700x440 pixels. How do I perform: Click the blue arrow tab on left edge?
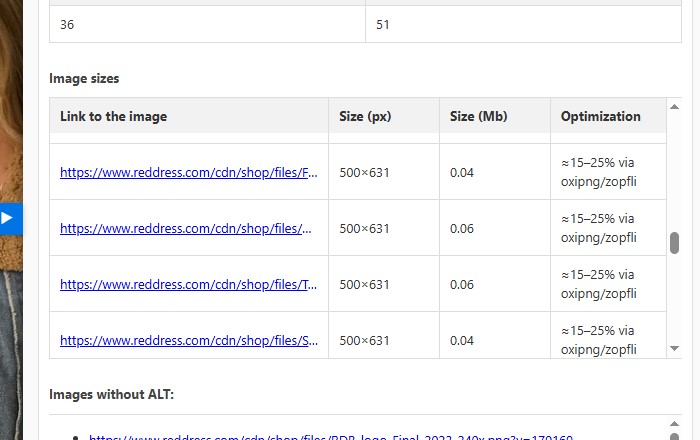[7, 218]
